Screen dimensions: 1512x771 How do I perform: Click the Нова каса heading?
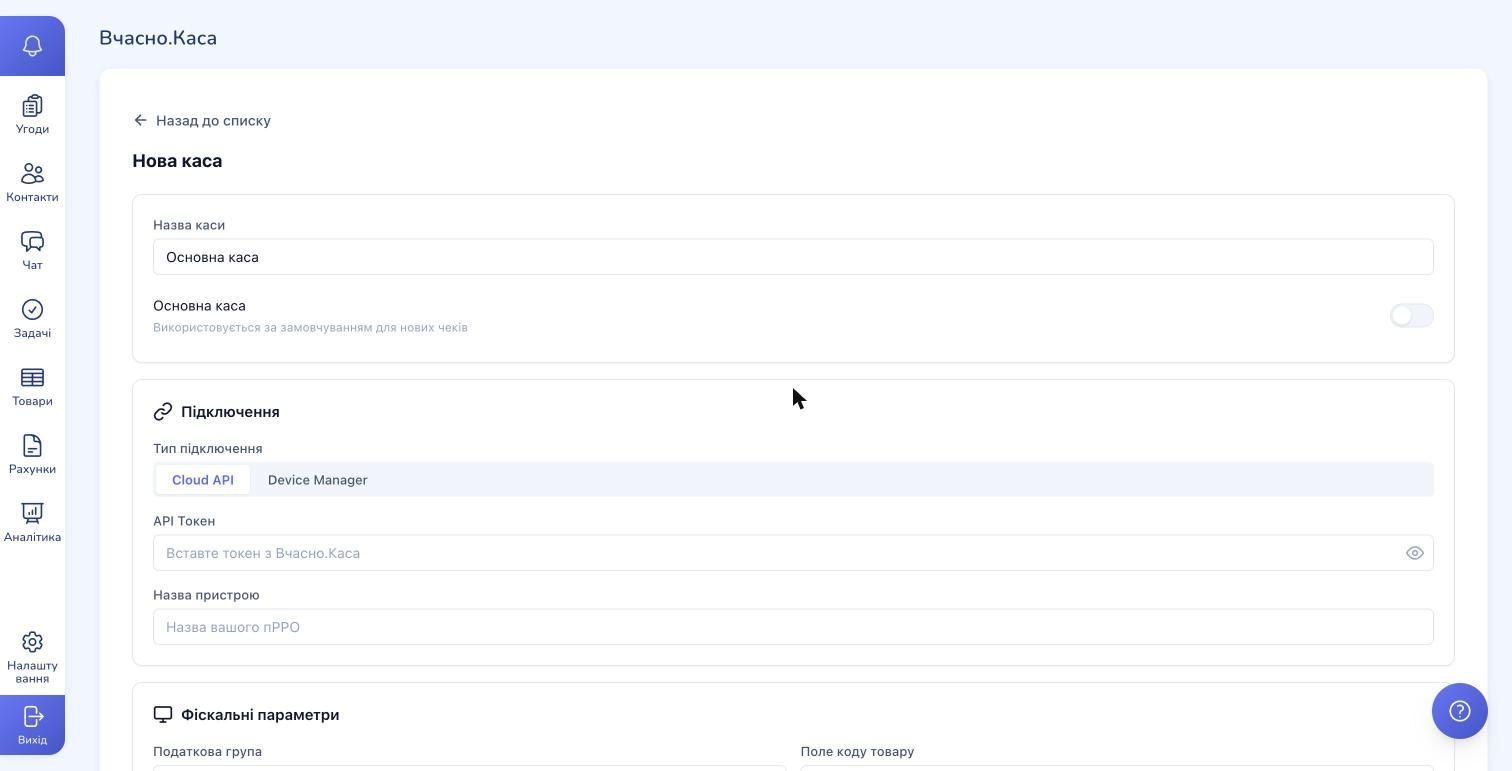(177, 161)
